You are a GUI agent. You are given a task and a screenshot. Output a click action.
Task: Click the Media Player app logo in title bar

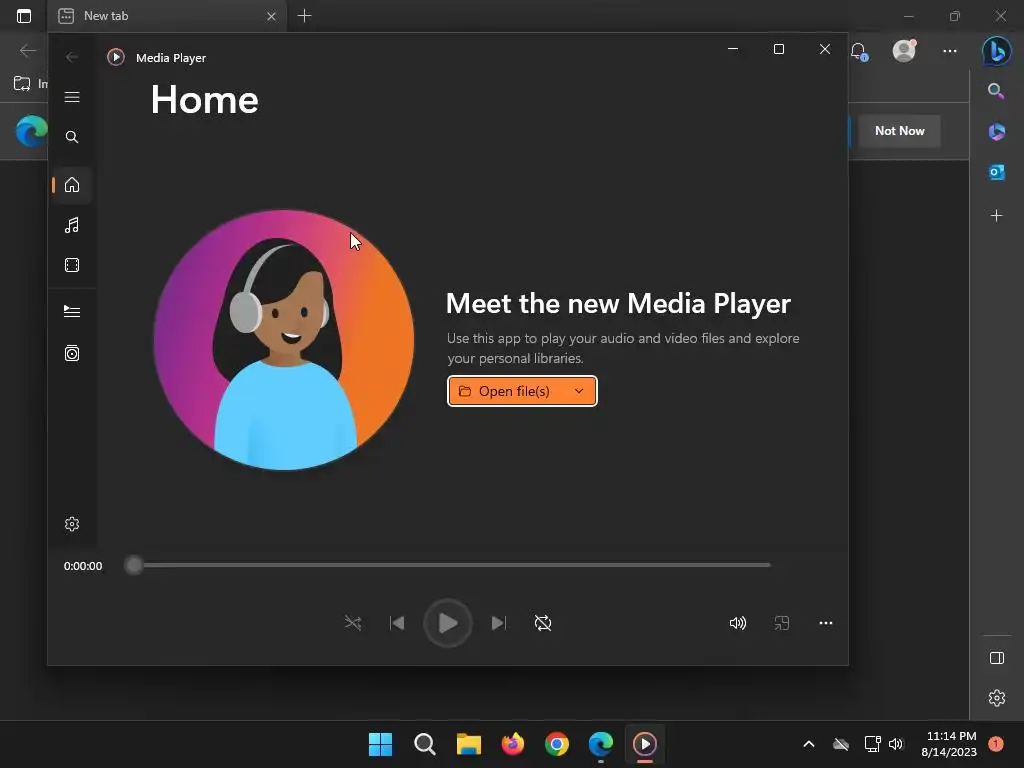[116, 57]
